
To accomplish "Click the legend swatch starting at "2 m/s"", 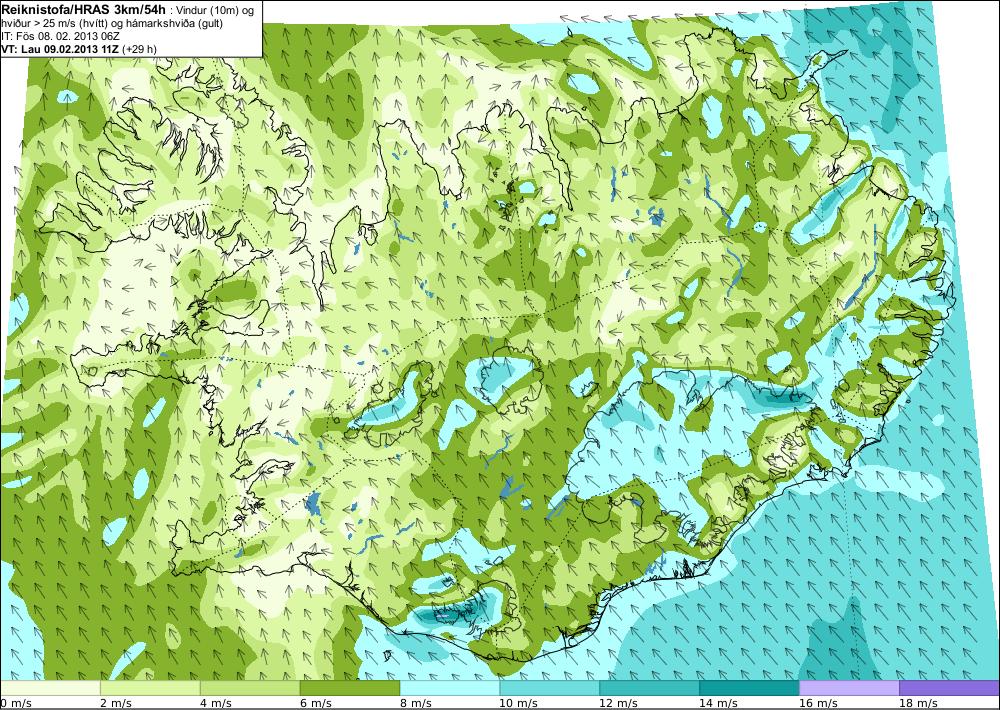I will [150, 688].
